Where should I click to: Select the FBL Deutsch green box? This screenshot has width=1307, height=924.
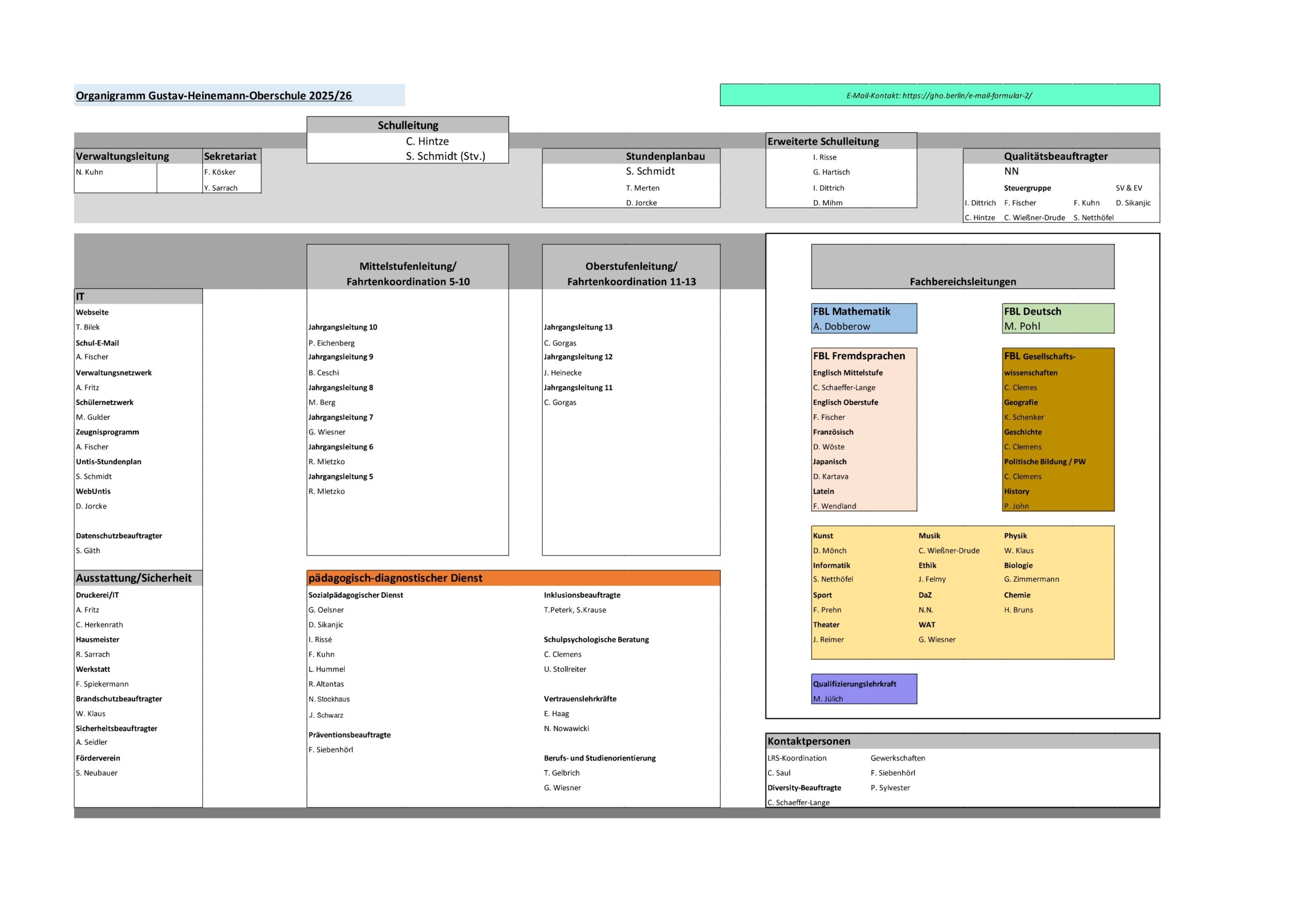(x=1058, y=318)
